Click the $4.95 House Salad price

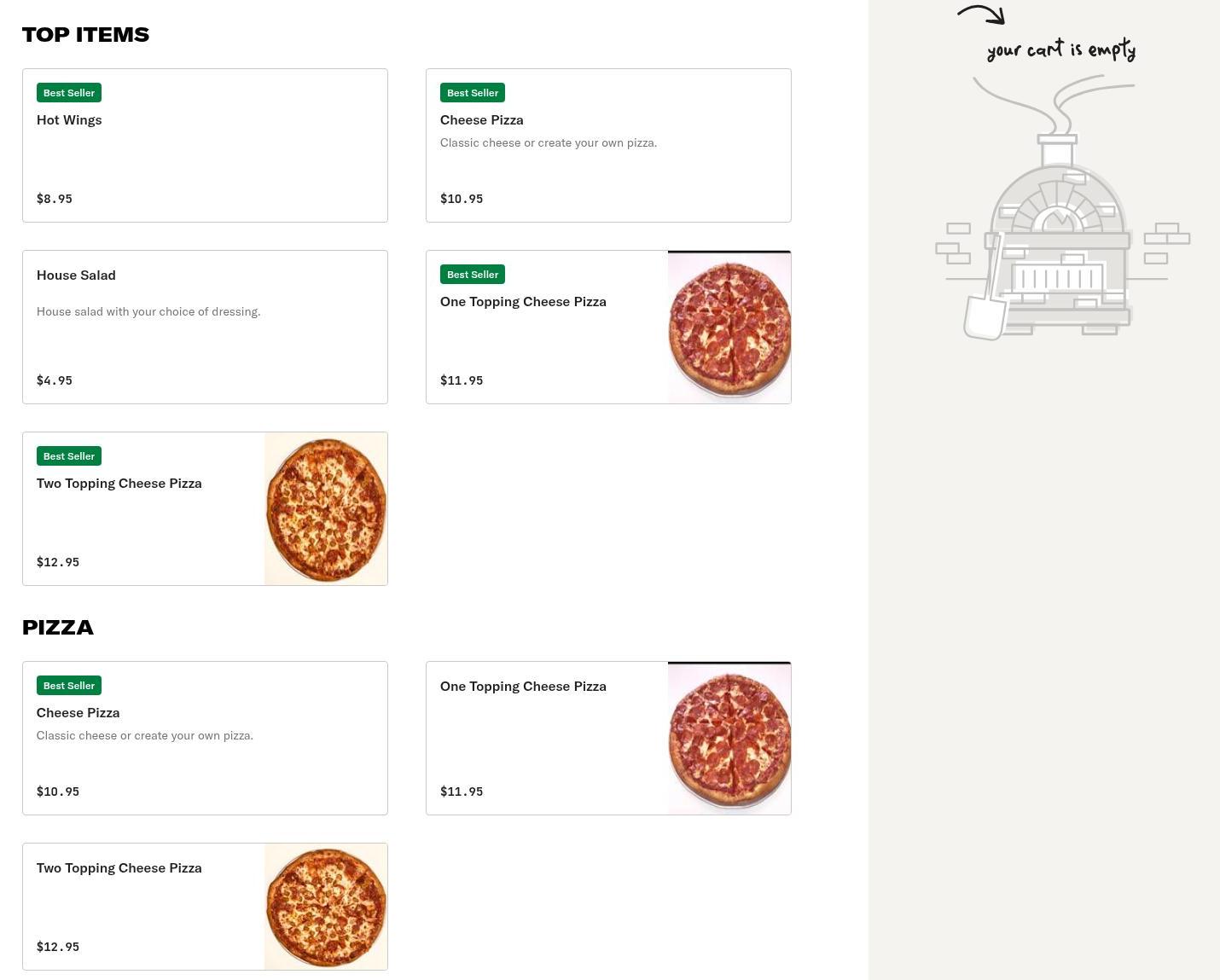click(55, 380)
